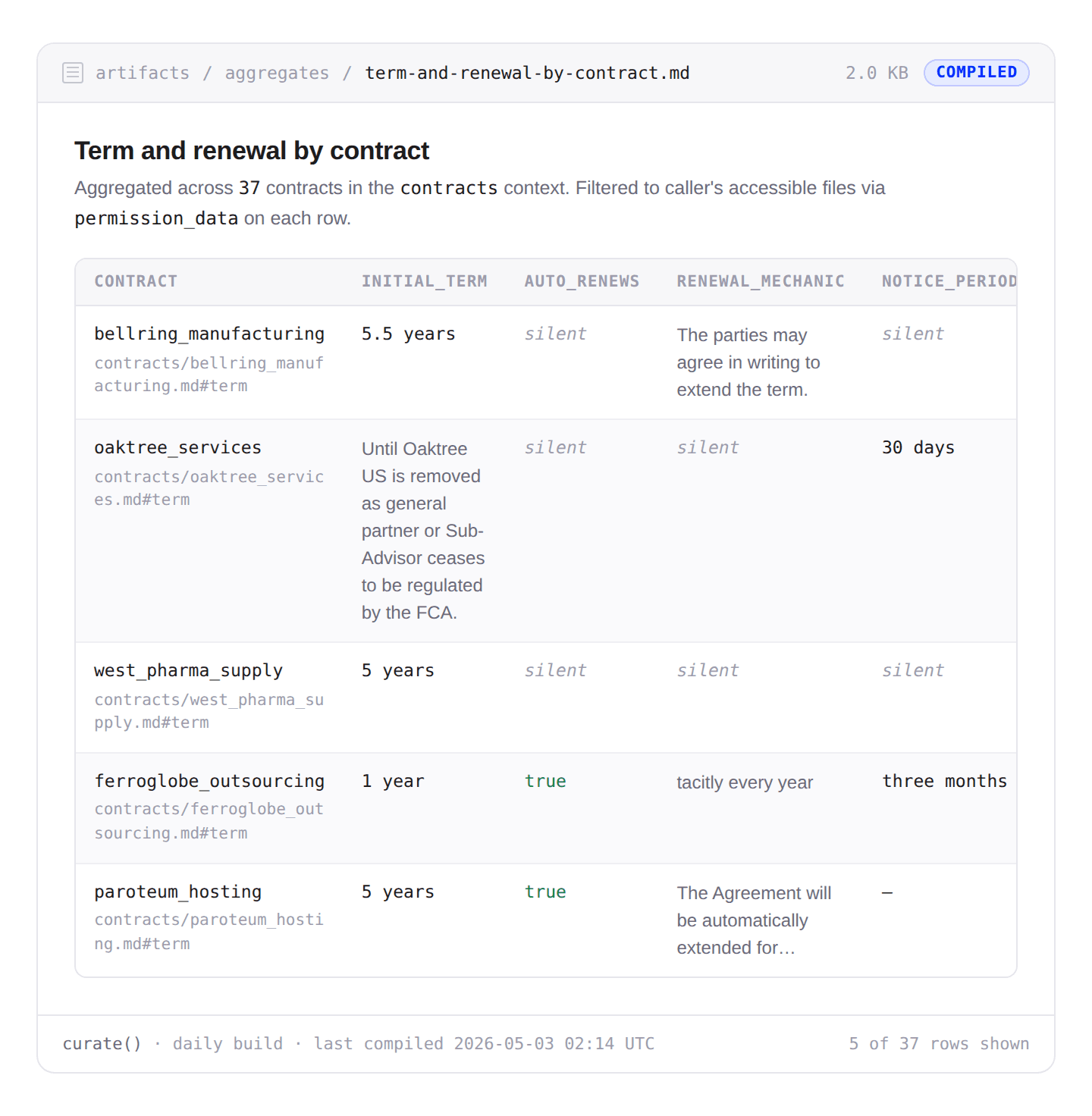Viewport: 1092px width, 1116px height.
Task: Open the artifacts breadcrumb
Action: tap(143, 73)
